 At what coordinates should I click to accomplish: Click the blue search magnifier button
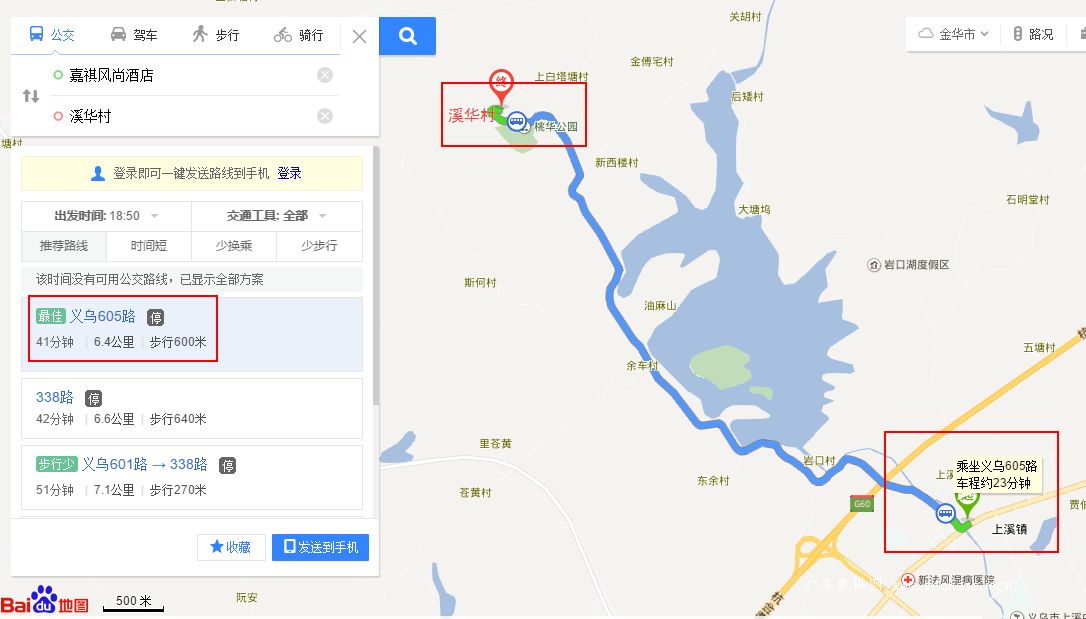407,36
